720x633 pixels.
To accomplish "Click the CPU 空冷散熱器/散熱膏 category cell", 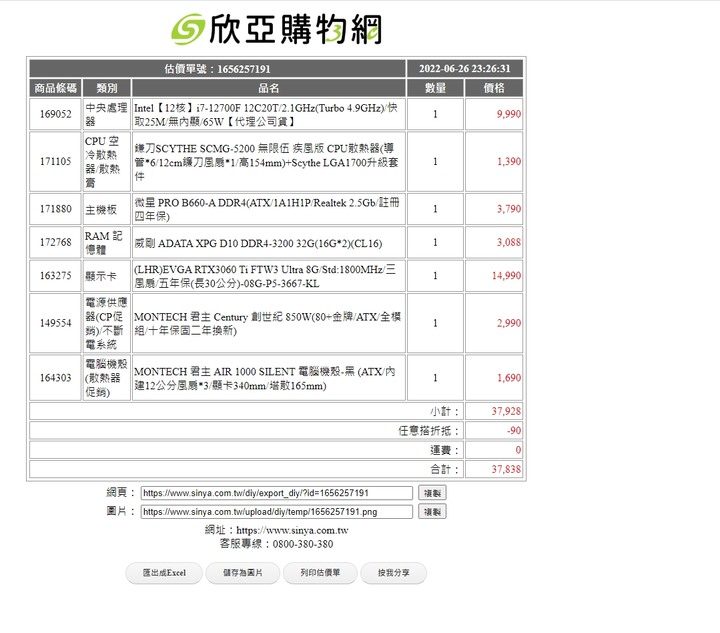I will [x=107, y=162].
